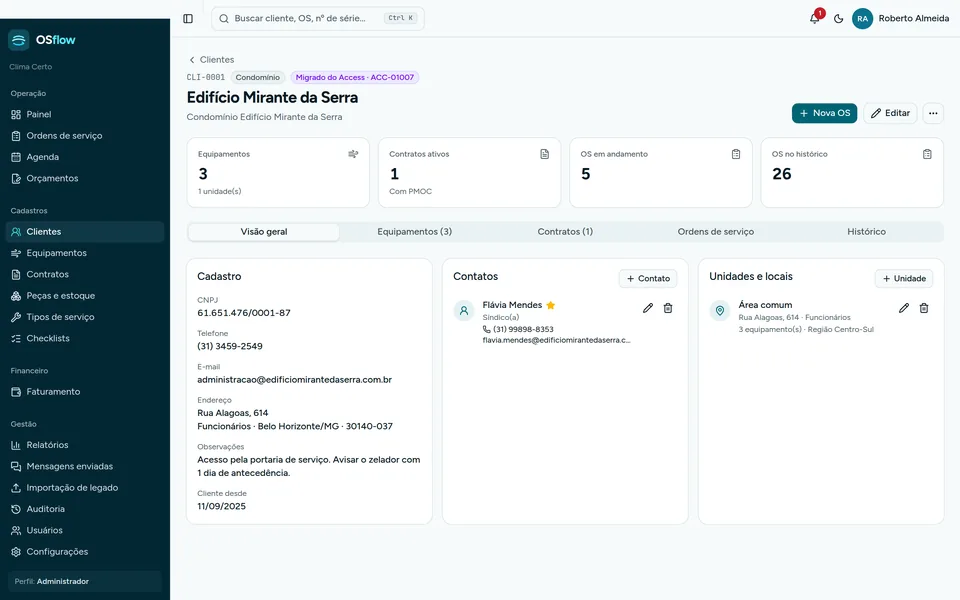Switch to Equipamentos (3) tab

(414, 231)
